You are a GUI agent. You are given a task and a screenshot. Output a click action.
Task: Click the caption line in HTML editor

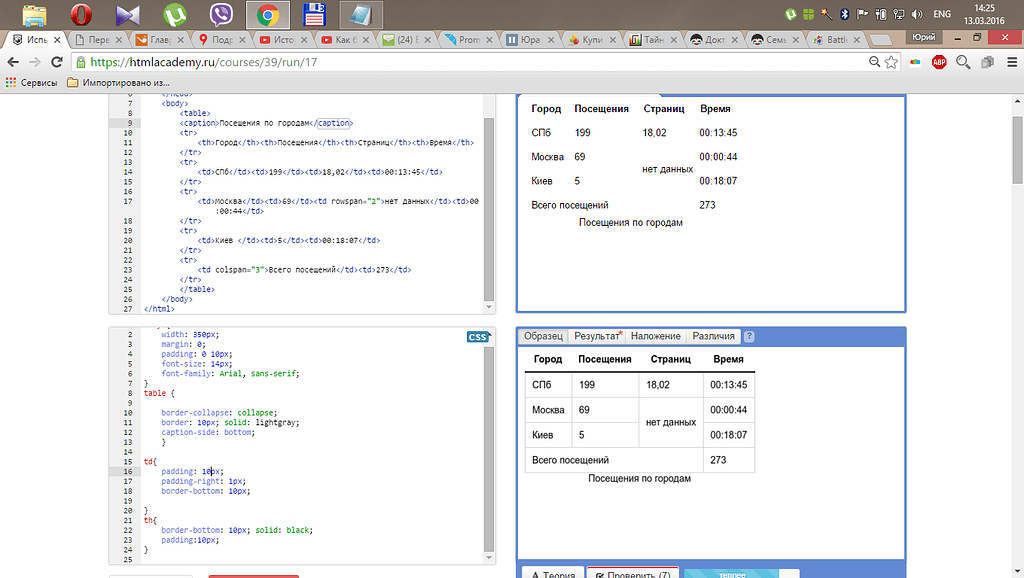tap(266, 123)
